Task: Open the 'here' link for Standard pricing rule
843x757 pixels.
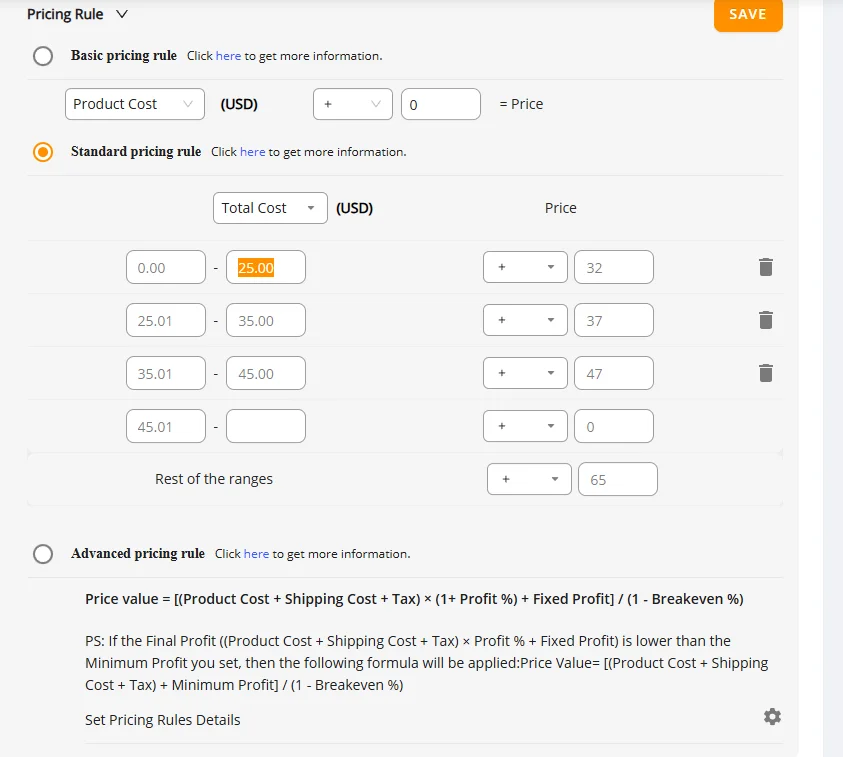Action: 252,152
